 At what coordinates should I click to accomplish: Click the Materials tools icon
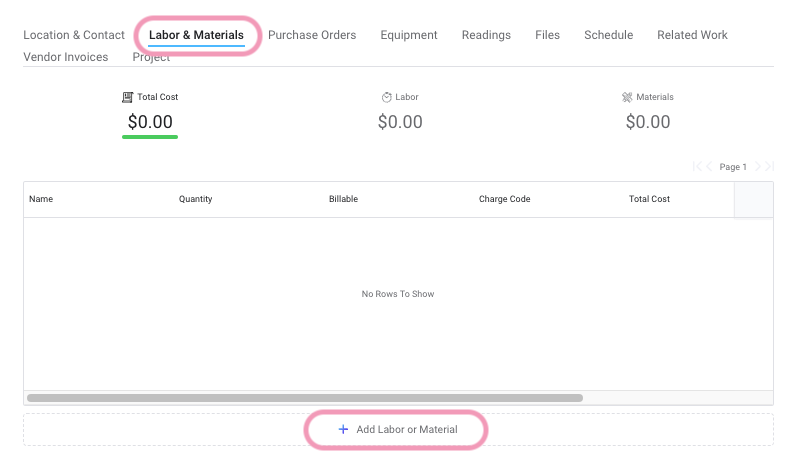tap(627, 97)
